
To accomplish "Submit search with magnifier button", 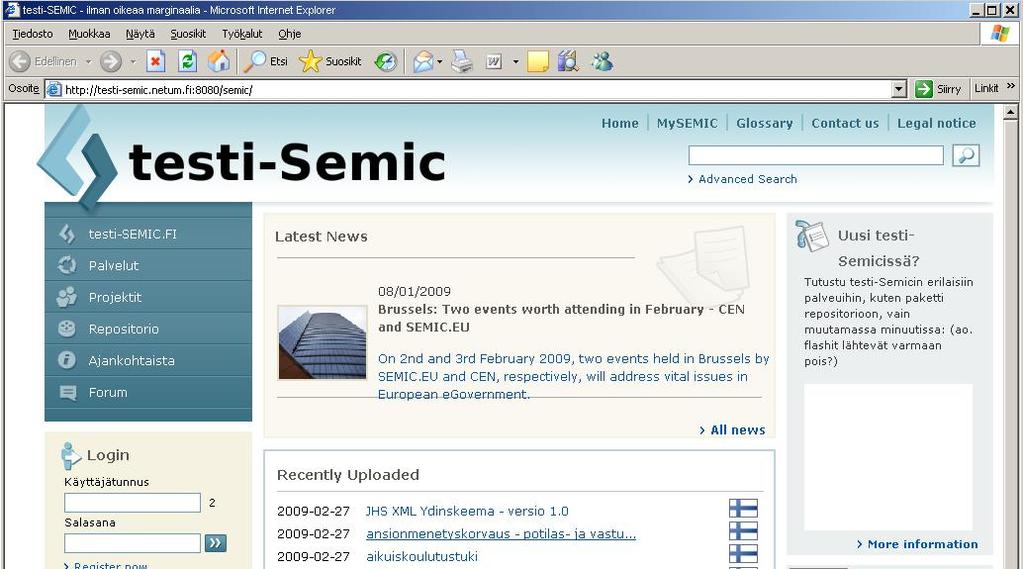I will pyautogui.click(x=966, y=155).
